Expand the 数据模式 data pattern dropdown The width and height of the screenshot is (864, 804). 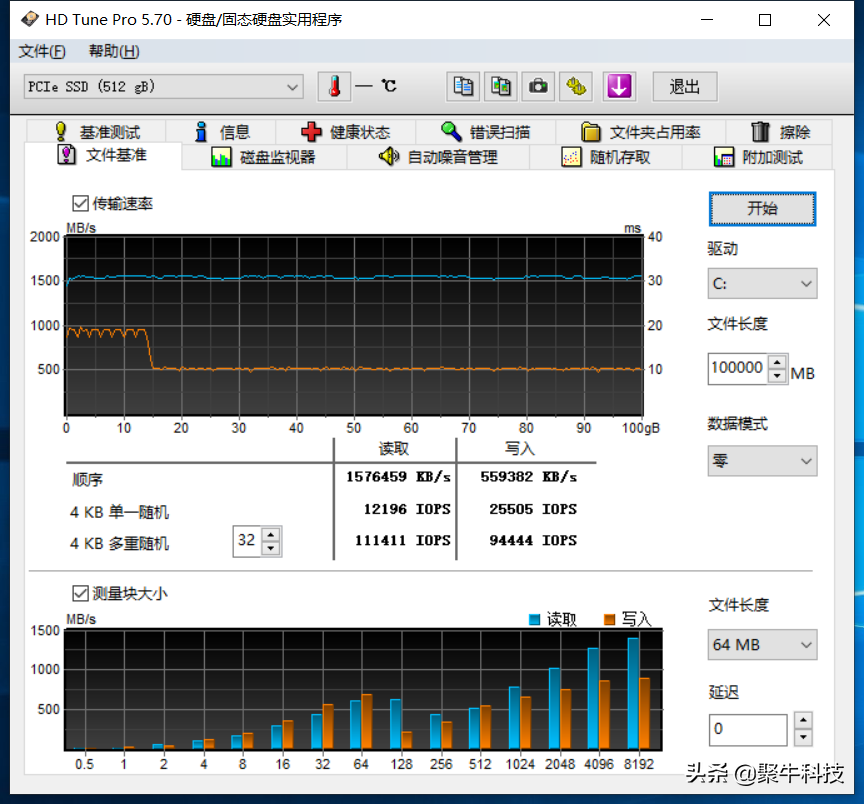click(x=762, y=461)
